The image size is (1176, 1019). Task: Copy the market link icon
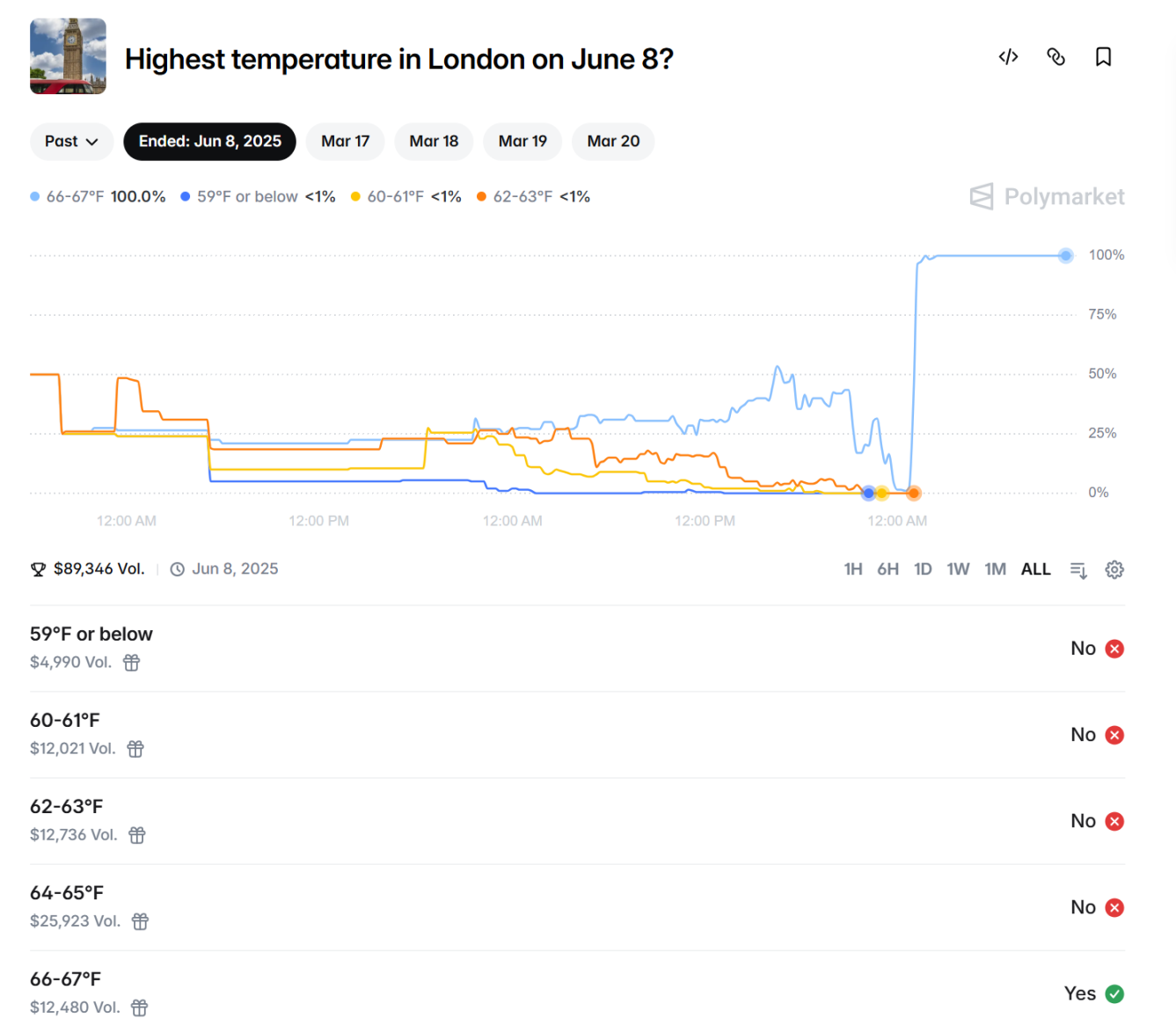pyautogui.click(x=1055, y=57)
